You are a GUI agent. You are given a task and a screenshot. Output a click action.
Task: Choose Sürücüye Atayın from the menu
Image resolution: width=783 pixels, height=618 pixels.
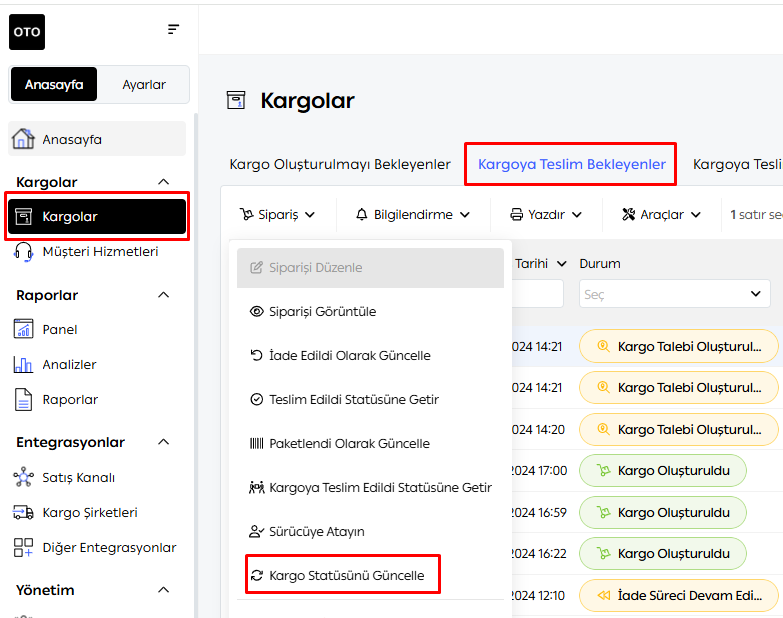pyautogui.click(x=370, y=531)
